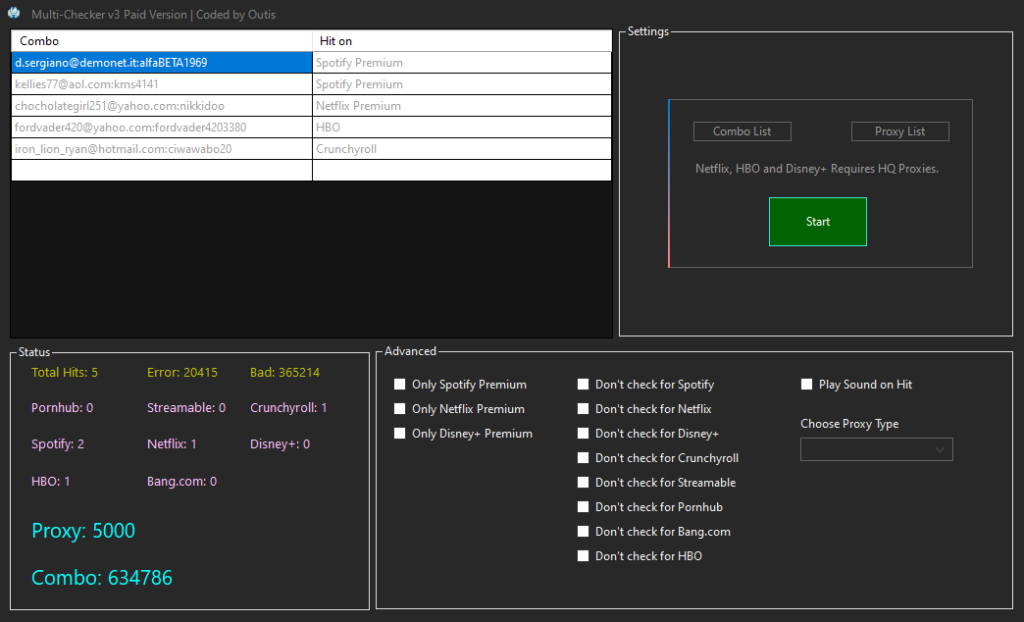Select the highlighted row's Spotify Premium cell
This screenshot has height=622, width=1024.
[x=462, y=63]
